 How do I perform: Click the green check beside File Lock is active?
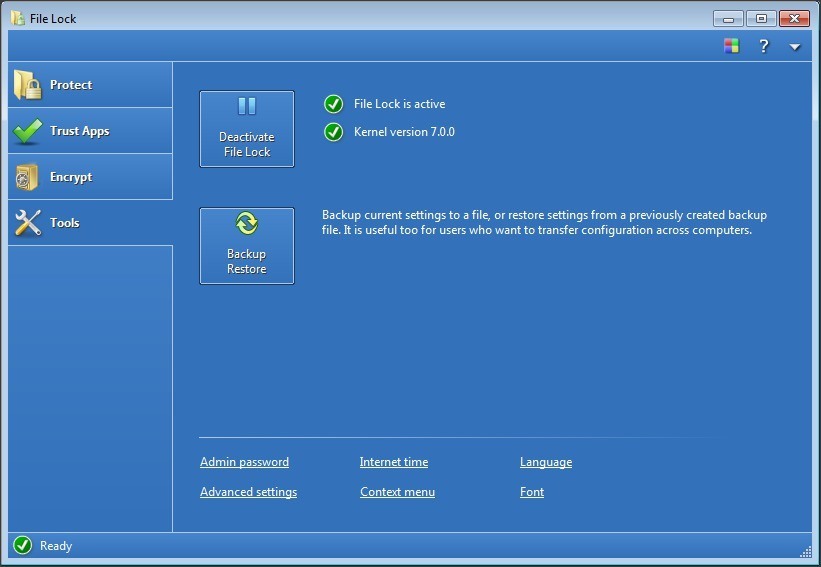(x=334, y=104)
